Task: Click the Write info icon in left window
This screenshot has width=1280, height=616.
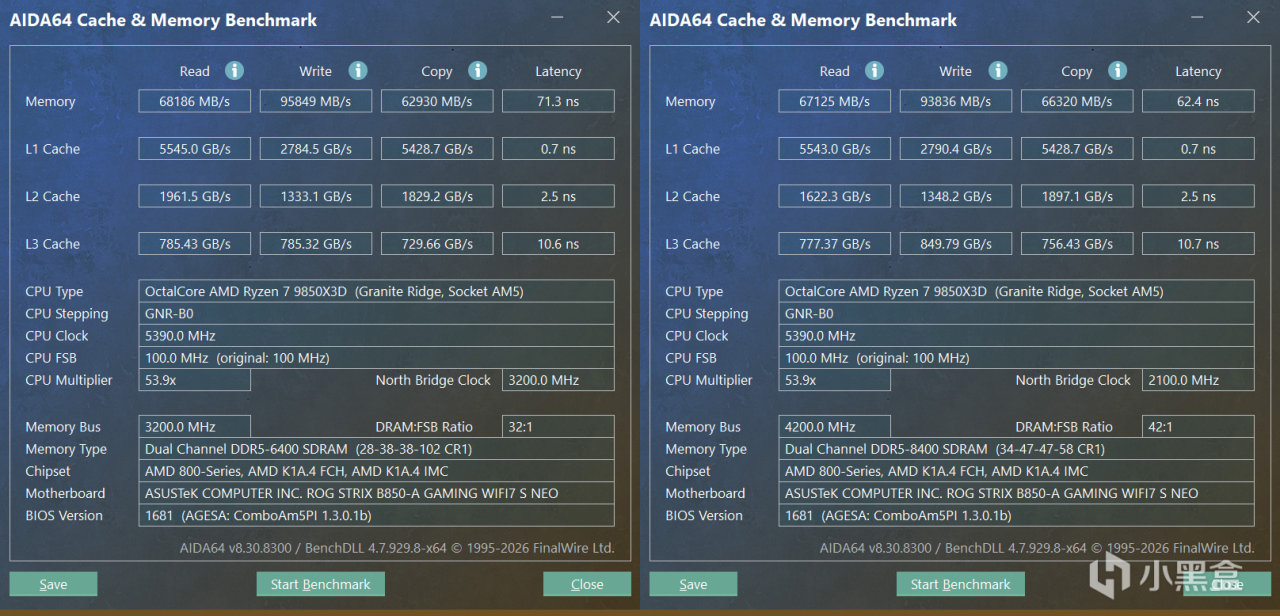Action: point(358,71)
